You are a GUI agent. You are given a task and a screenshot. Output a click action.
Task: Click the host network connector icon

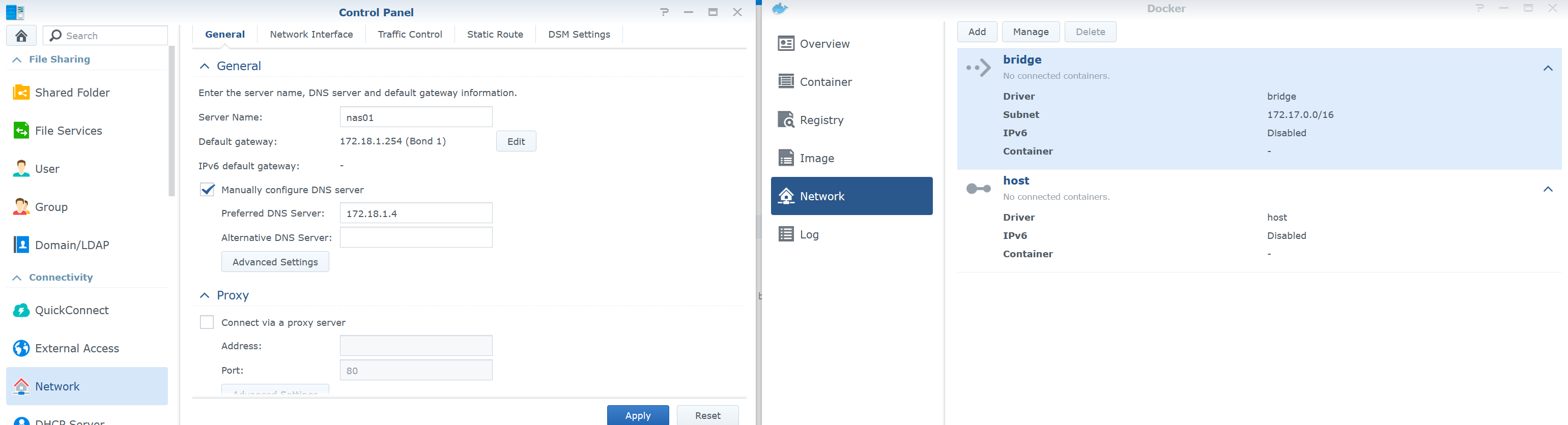coord(978,189)
